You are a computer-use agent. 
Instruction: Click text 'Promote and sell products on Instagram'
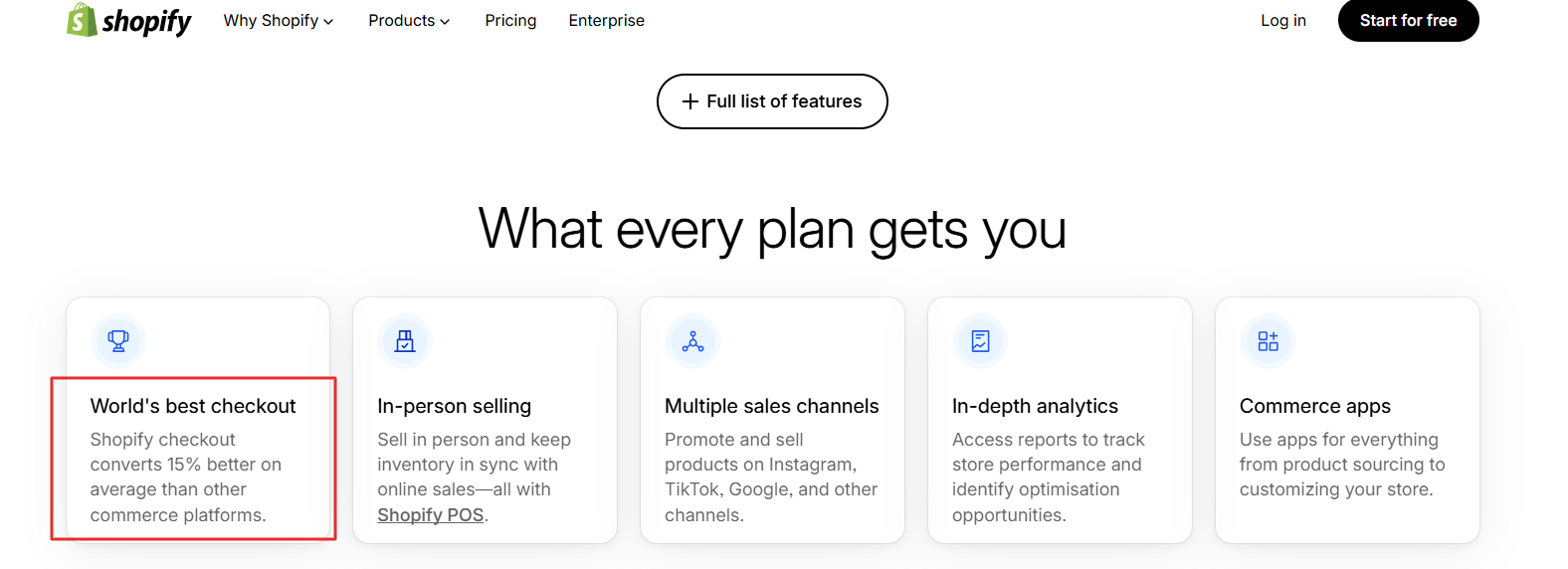point(760,452)
